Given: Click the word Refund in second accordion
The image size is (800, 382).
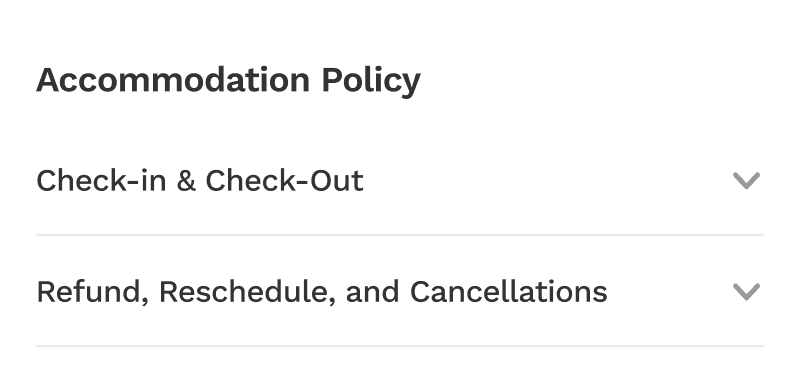Looking at the screenshot, I should [x=92, y=293].
